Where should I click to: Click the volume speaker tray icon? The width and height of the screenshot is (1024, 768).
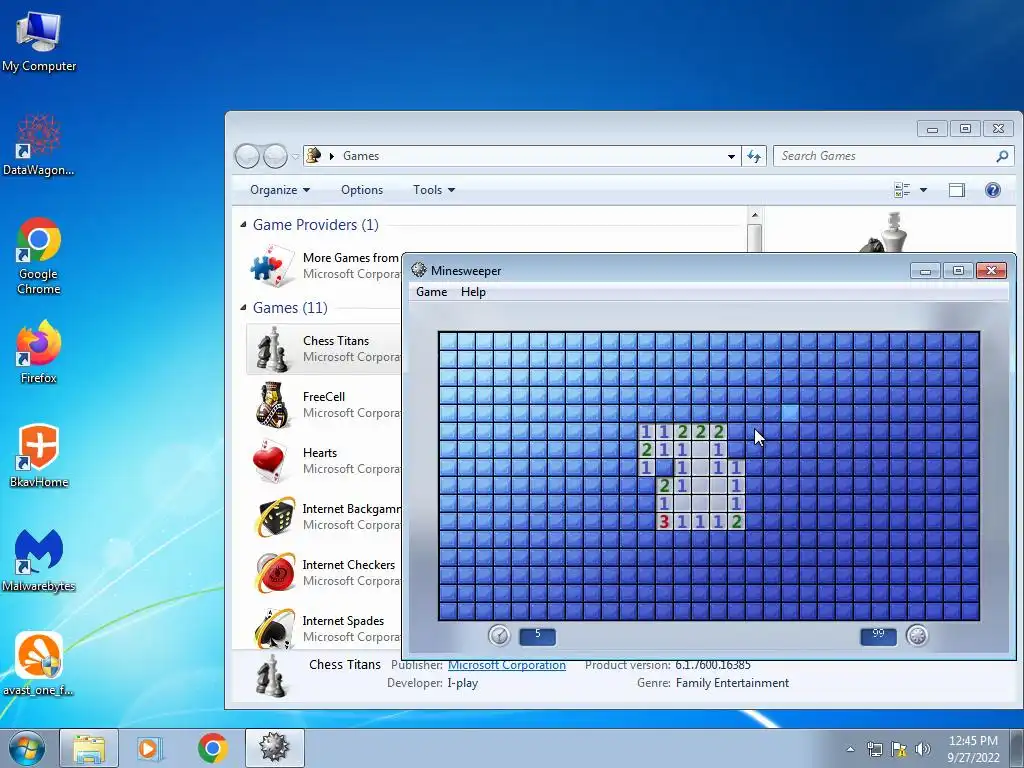click(923, 749)
